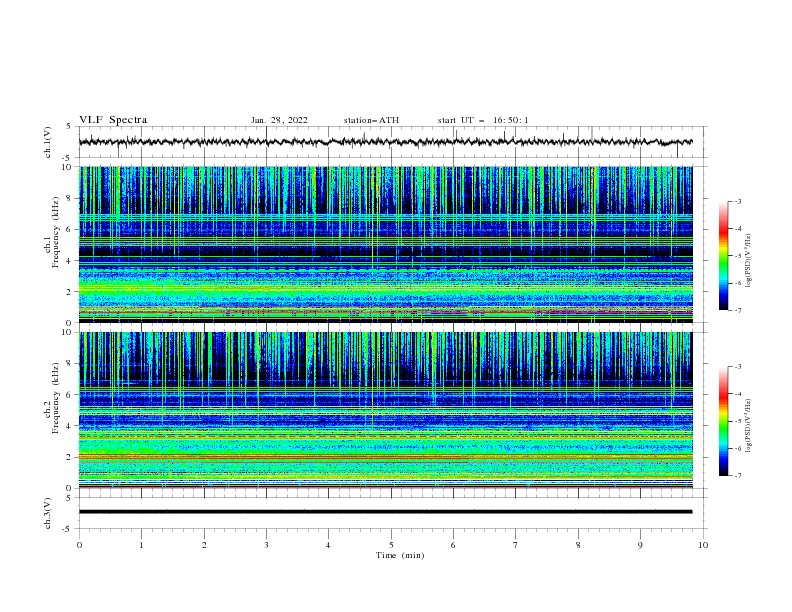Click the "-7" label on ch.2 color bar

[x=738, y=476]
